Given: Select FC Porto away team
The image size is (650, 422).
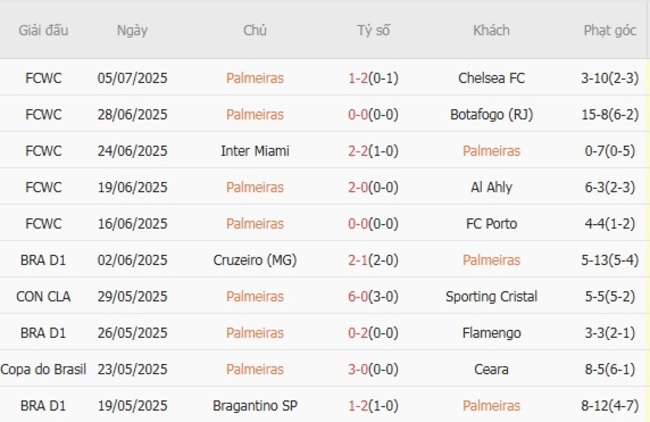Looking at the screenshot, I should 491,223.
